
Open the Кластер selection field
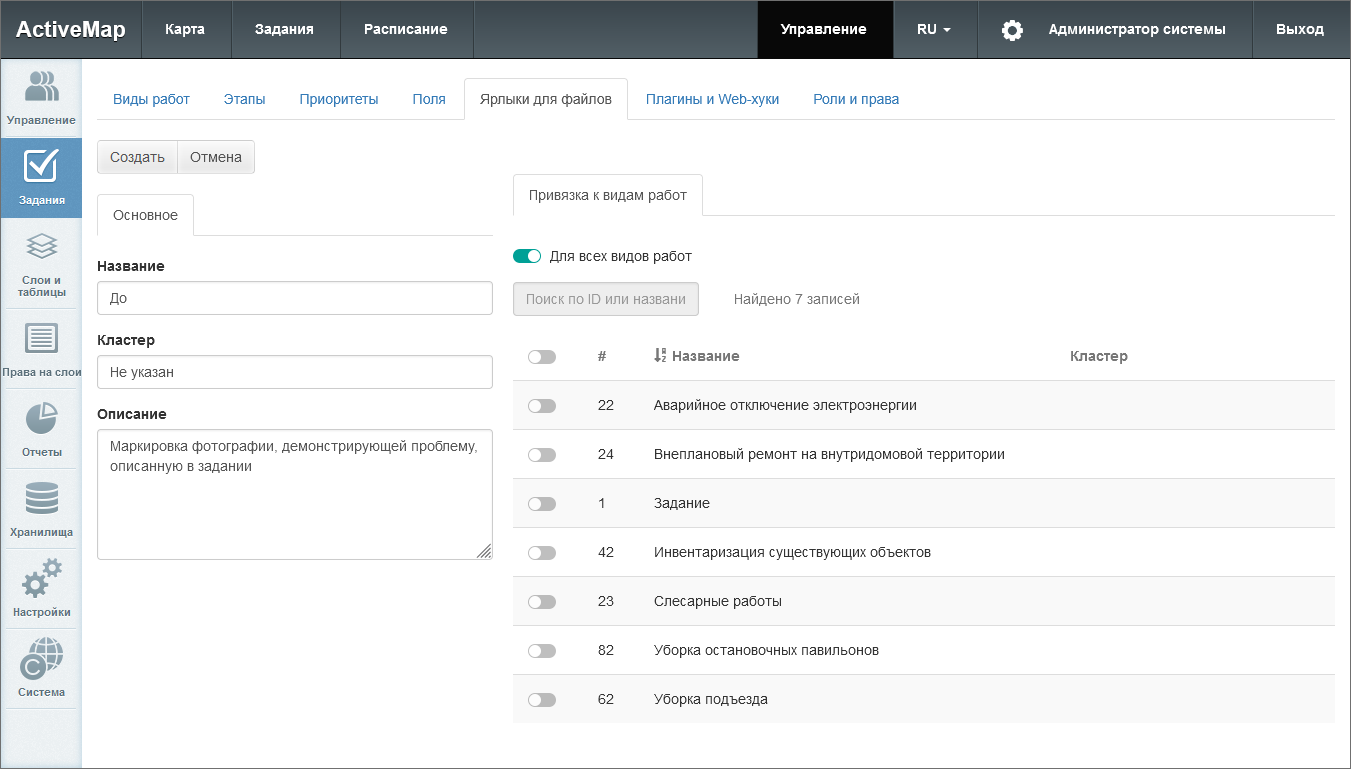[295, 372]
